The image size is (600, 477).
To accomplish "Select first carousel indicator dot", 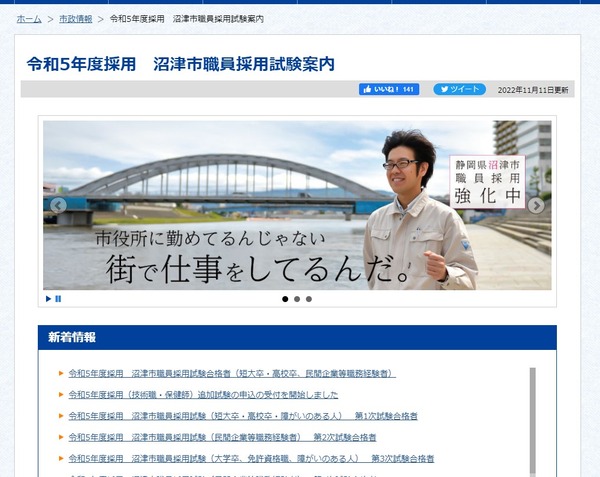I will pos(285,299).
